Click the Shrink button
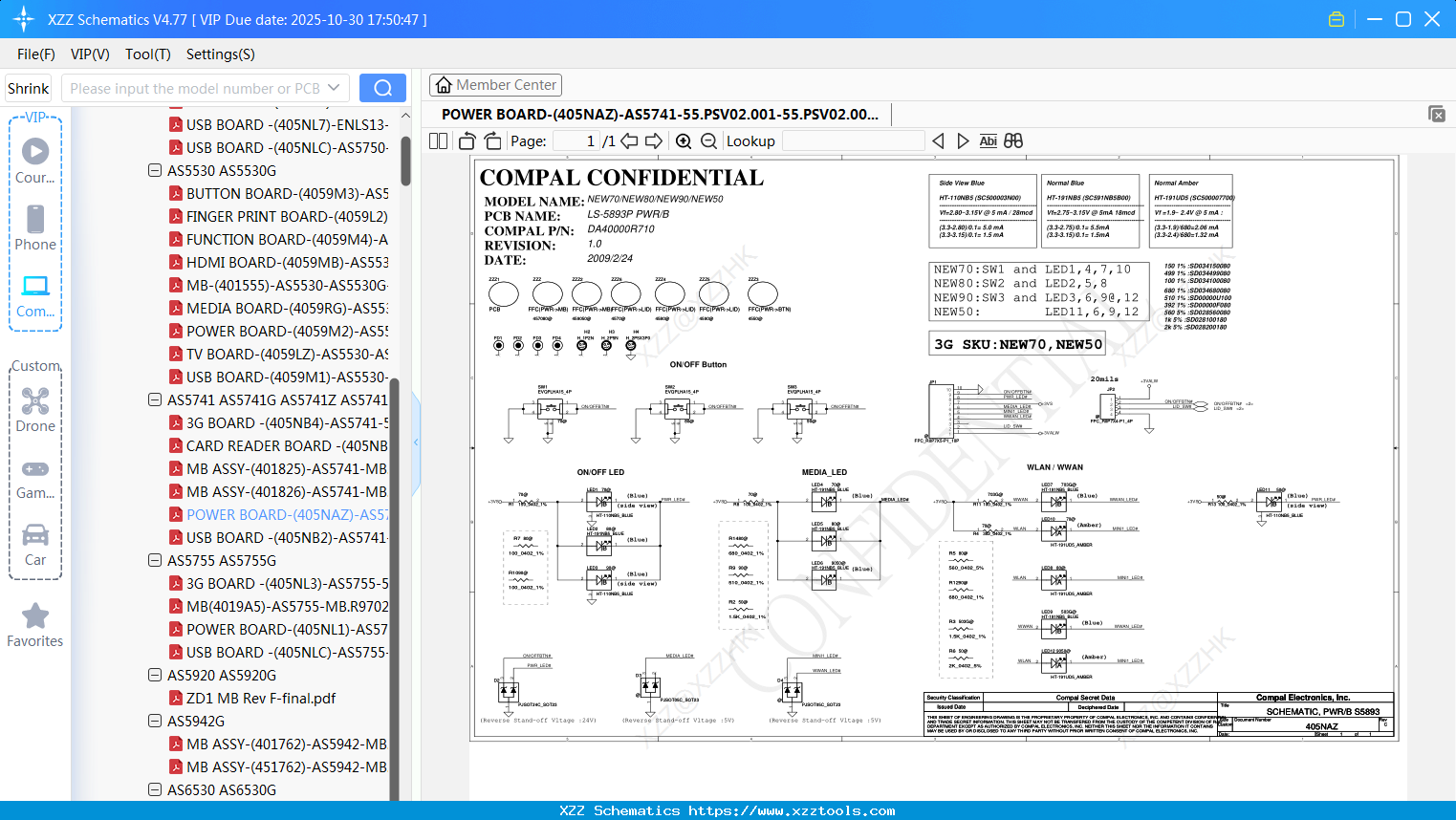 [x=29, y=88]
